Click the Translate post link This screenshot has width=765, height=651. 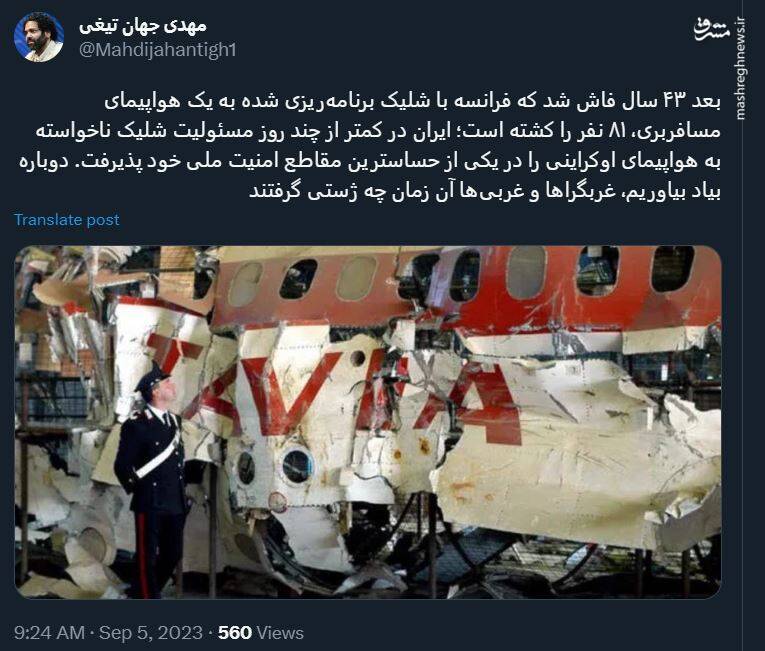click(x=67, y=220)
